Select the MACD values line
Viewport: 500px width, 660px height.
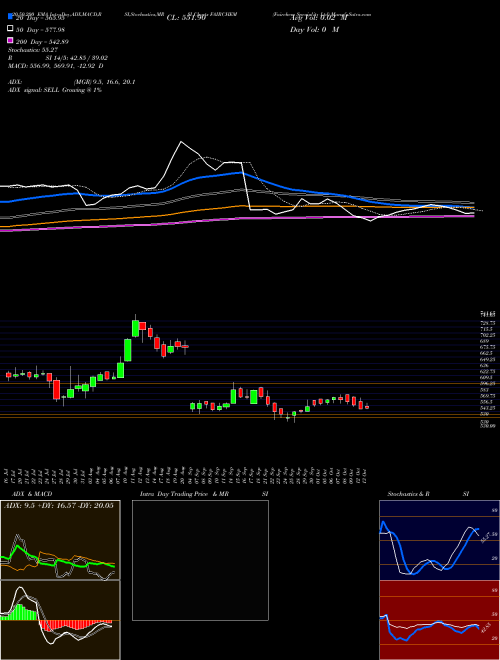[x=56, y=66]
